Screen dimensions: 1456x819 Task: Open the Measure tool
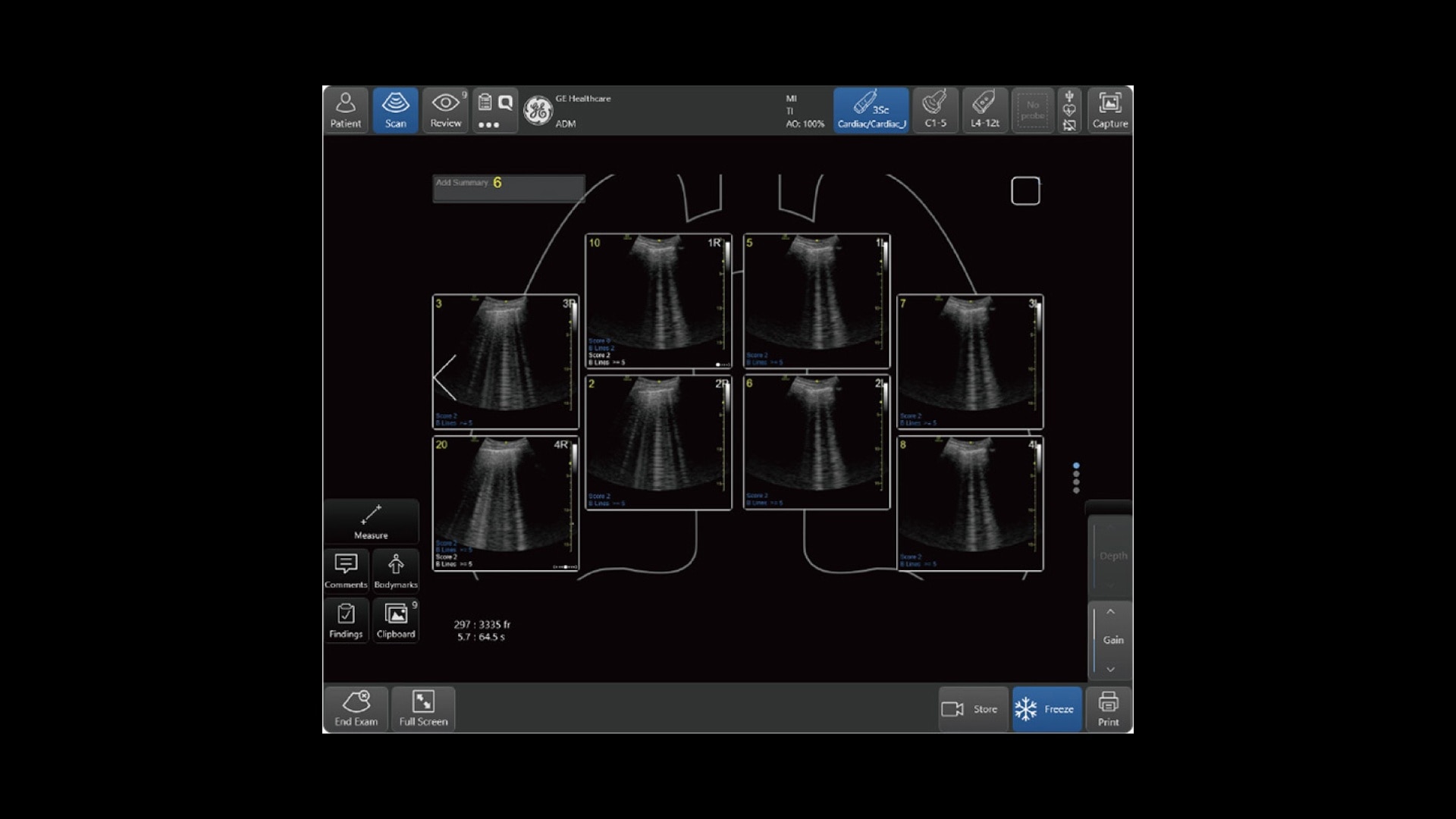coord(371,522)
